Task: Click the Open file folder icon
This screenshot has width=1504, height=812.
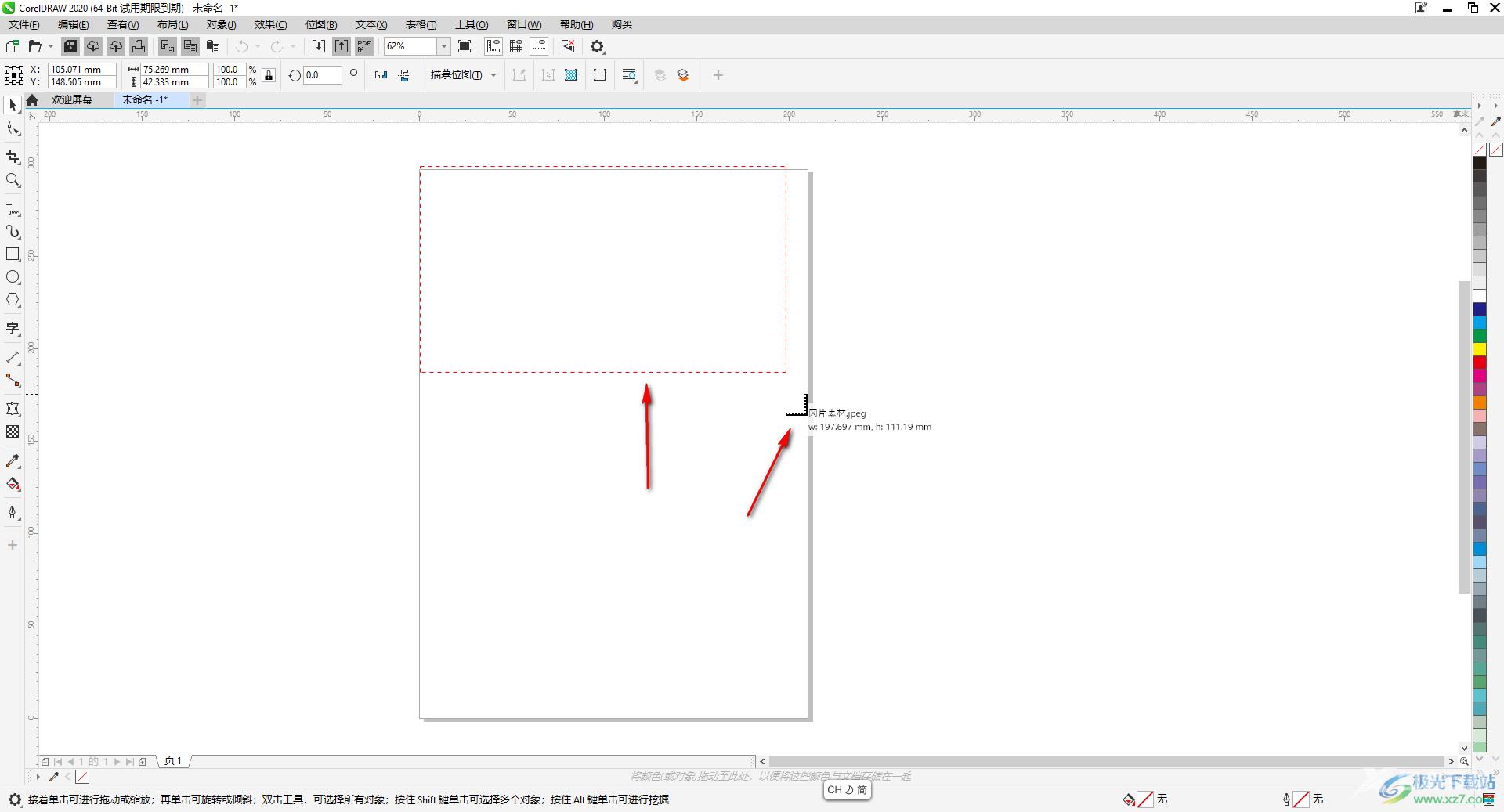Action: (34, 46)
